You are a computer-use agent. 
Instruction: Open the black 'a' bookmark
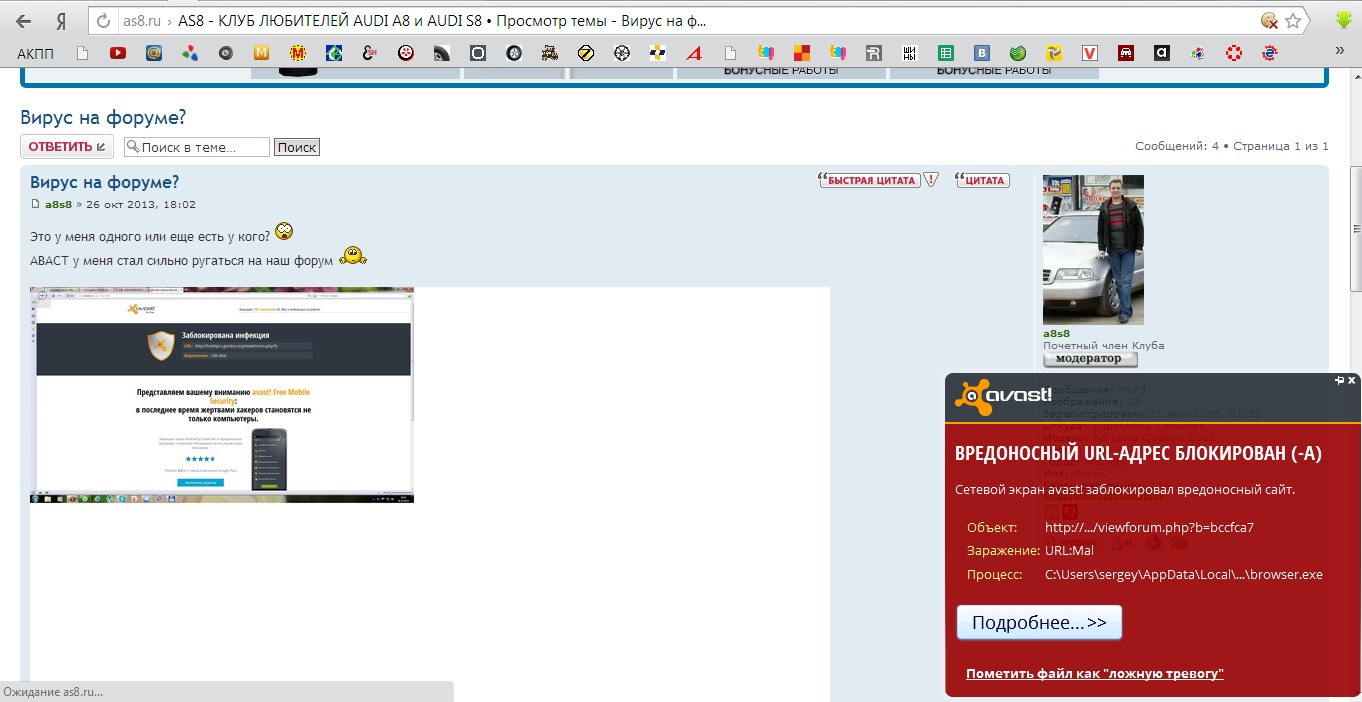[1162, 53]
